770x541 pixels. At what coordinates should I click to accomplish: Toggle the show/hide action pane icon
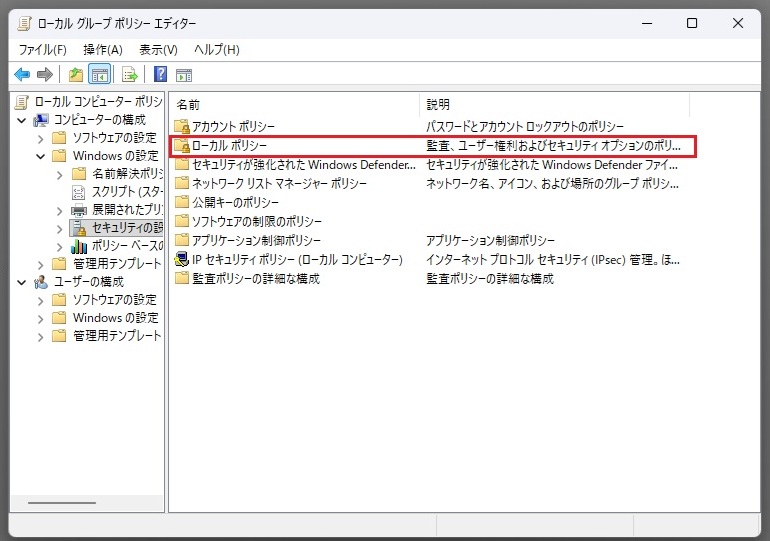point(183,74)
